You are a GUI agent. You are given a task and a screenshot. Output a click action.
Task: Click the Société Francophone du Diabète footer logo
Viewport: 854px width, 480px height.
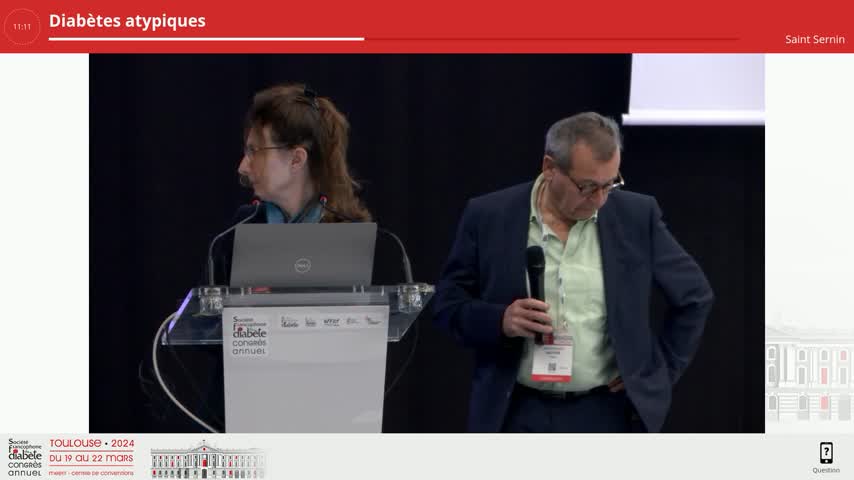tap(25, 457)
